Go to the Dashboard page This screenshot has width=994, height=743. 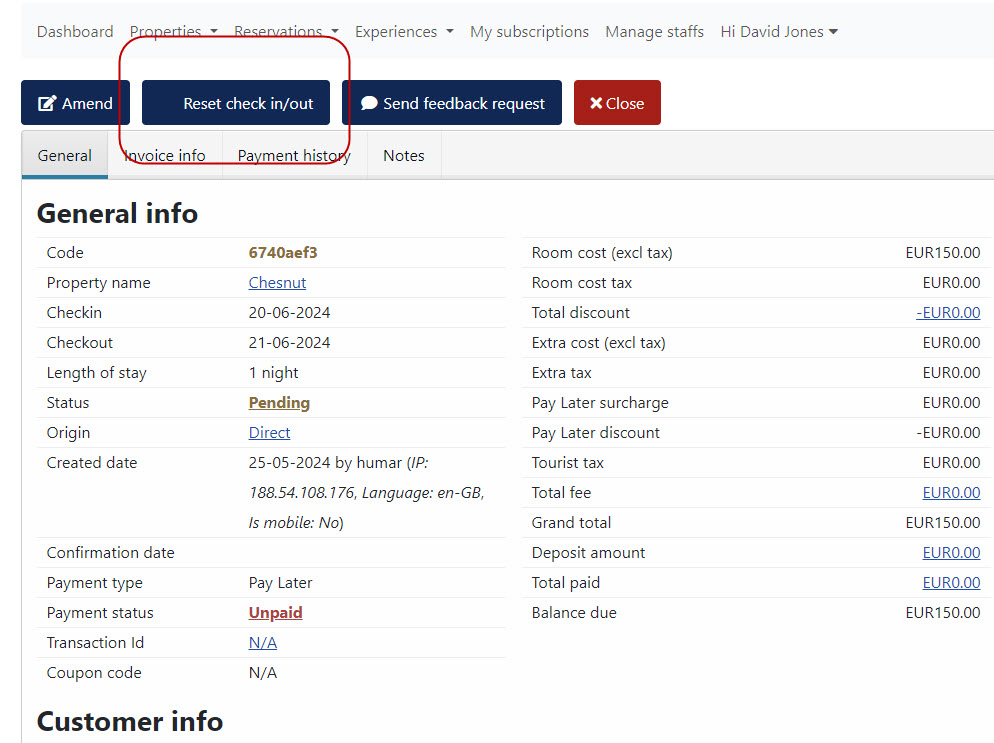(75, 32)
